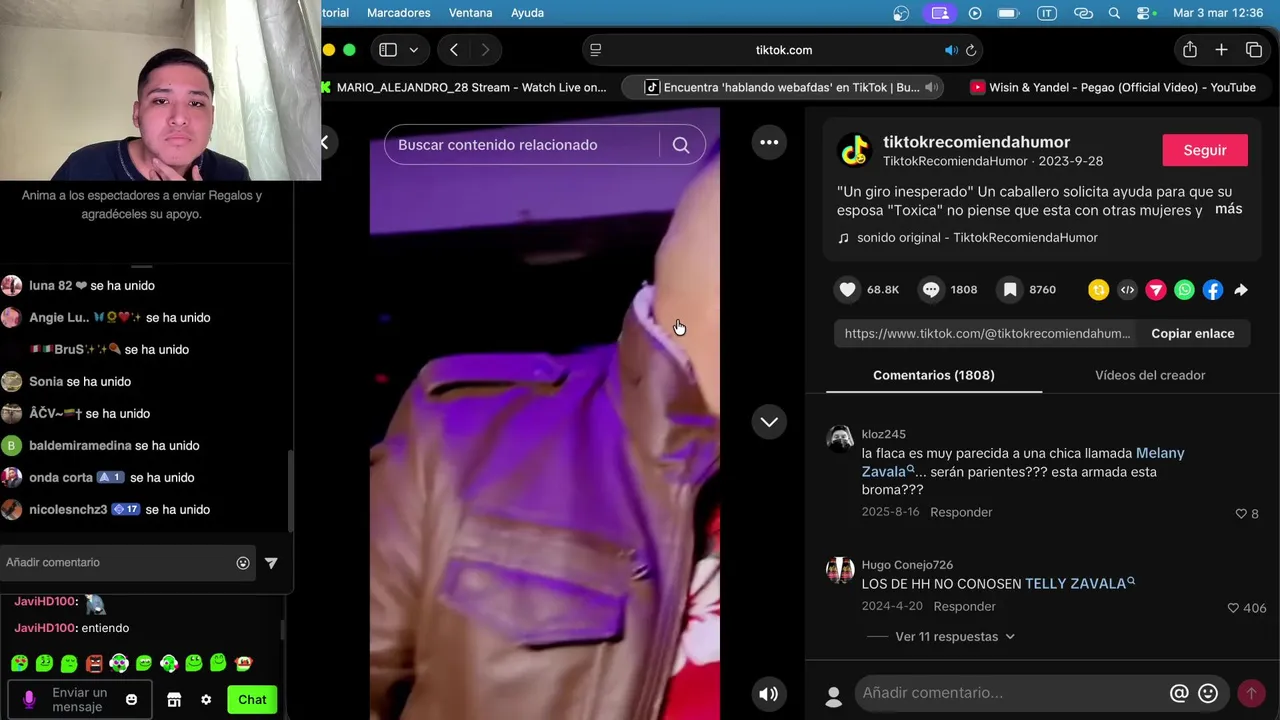
Task: Open Kick chat settings gear
Action: (x=206, y=700)
